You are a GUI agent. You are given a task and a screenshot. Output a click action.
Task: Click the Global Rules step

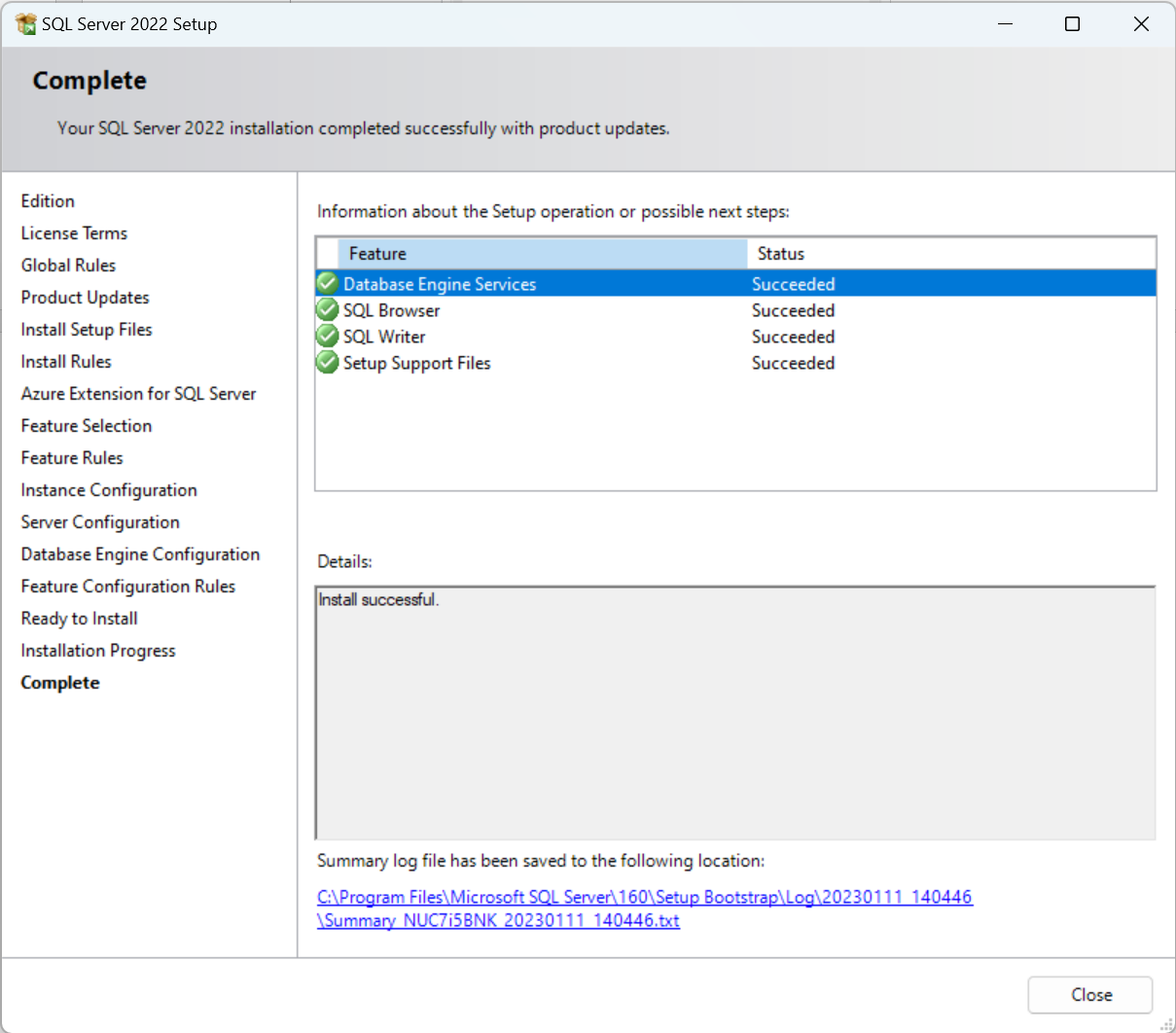[68, 266]
